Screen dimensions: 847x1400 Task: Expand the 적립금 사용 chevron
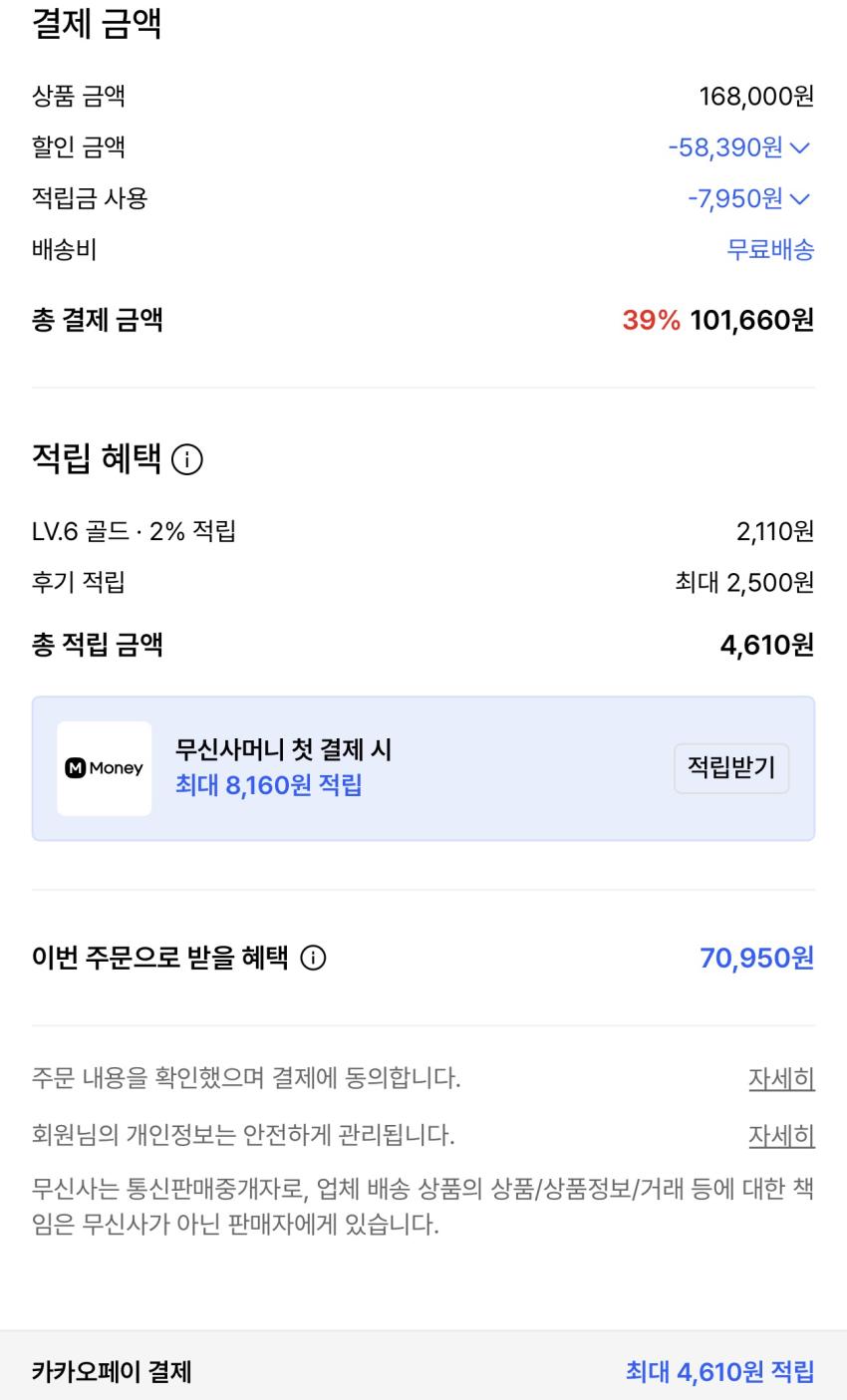(x=800, y=199)
